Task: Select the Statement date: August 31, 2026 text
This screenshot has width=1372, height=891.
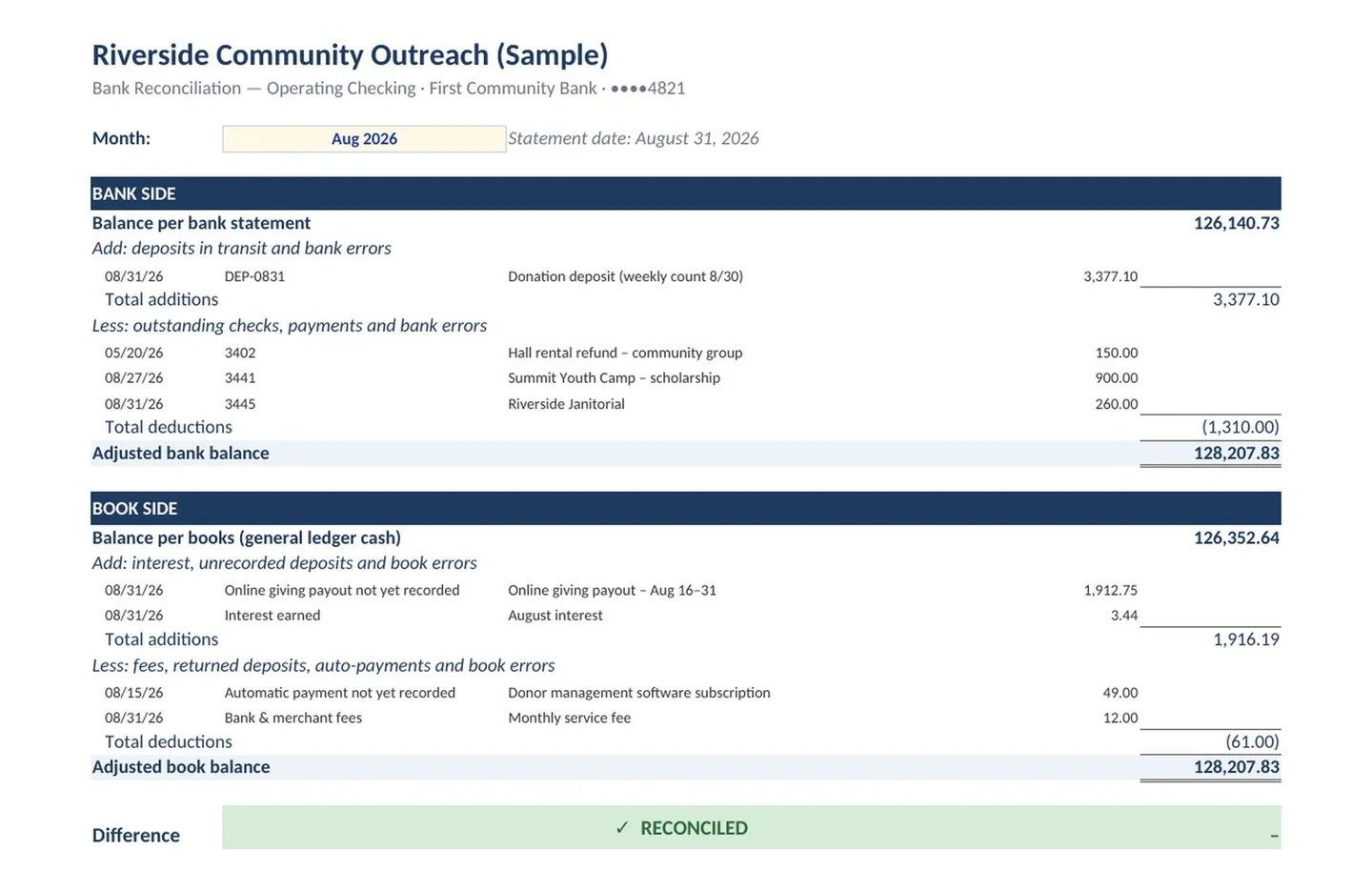Action: click(633, 138)
